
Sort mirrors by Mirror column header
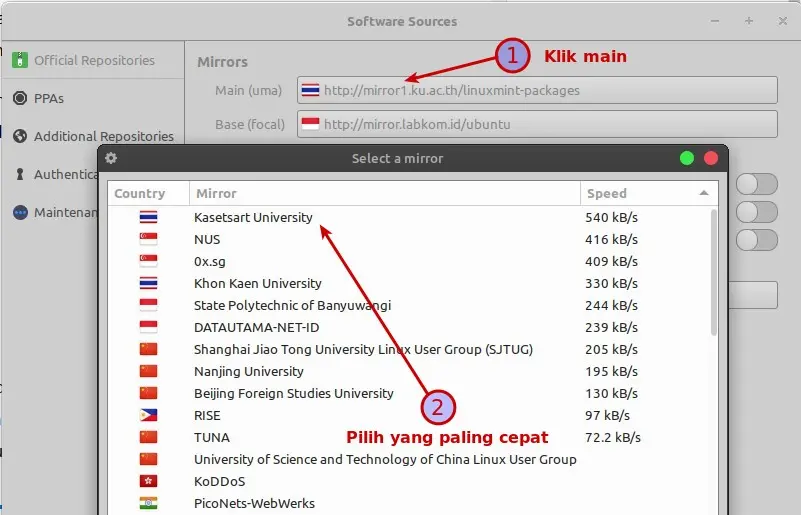(385, 194)
